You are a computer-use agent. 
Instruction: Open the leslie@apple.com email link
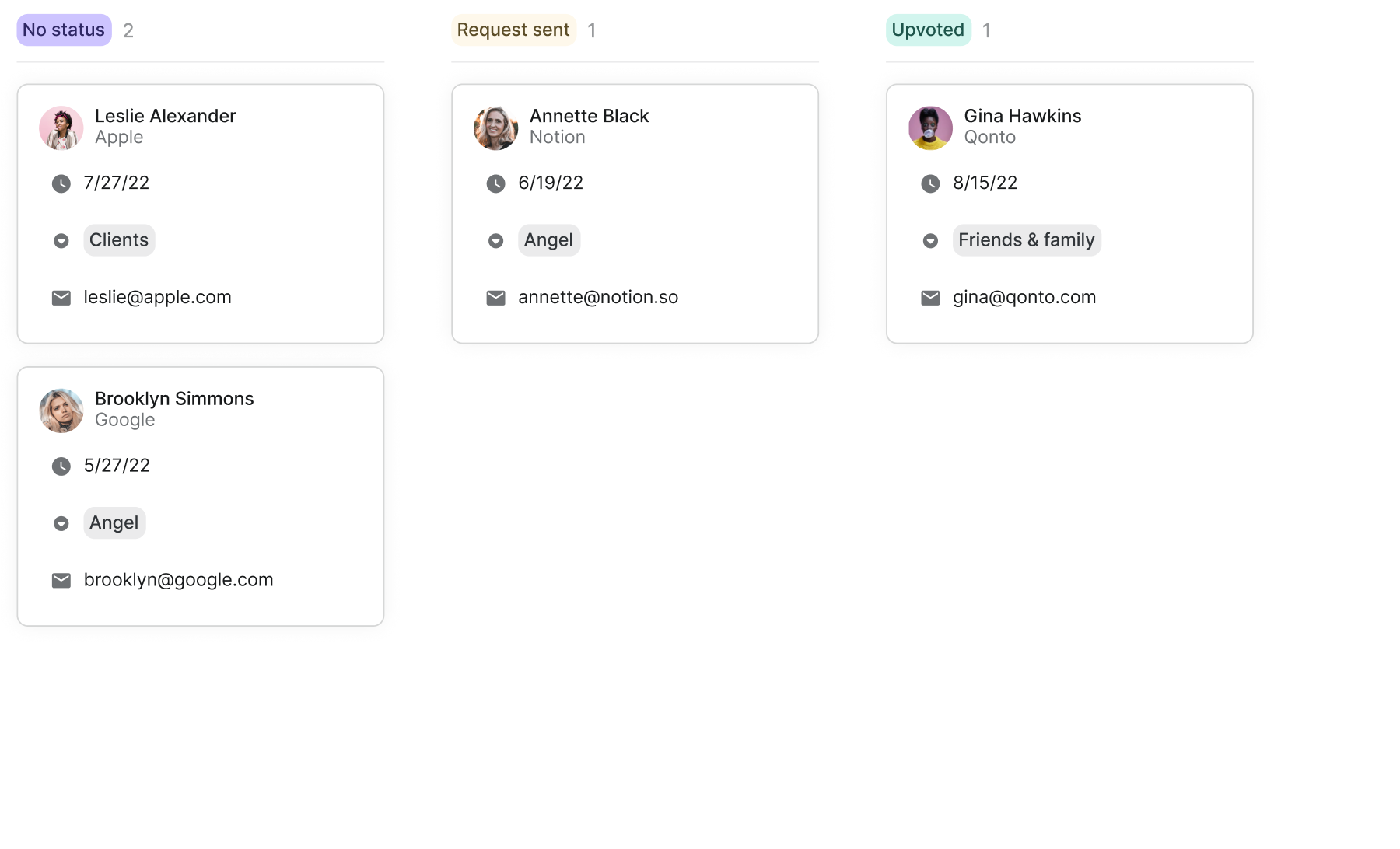tap(157, 297)
